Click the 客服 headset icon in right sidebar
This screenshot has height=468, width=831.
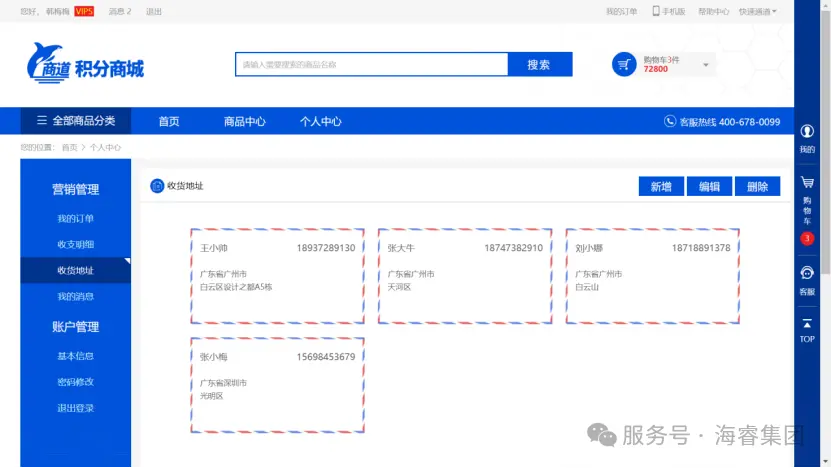807,273
